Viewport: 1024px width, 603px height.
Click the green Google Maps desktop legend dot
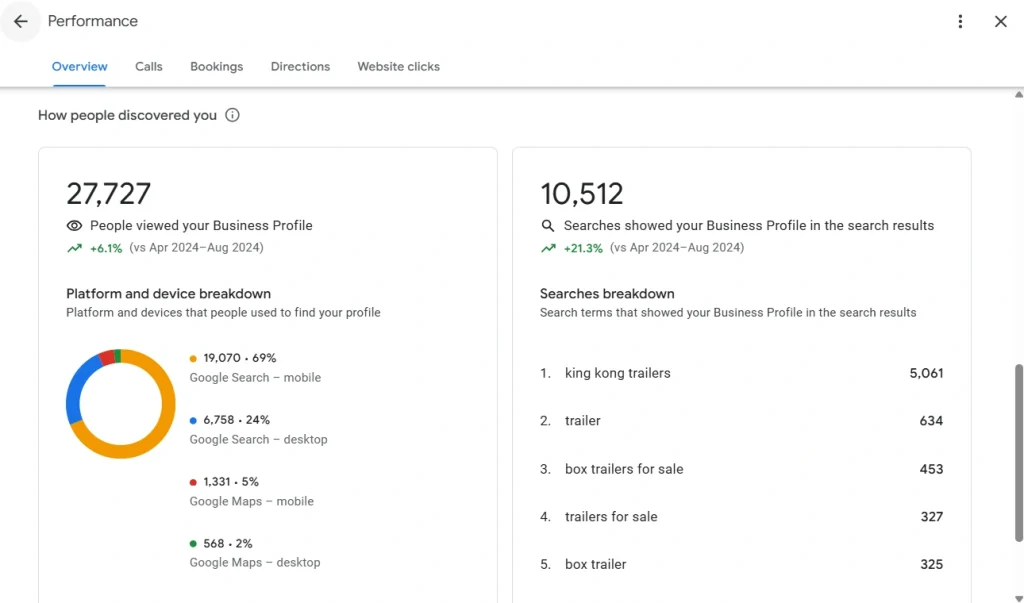(x=193, y=544)
